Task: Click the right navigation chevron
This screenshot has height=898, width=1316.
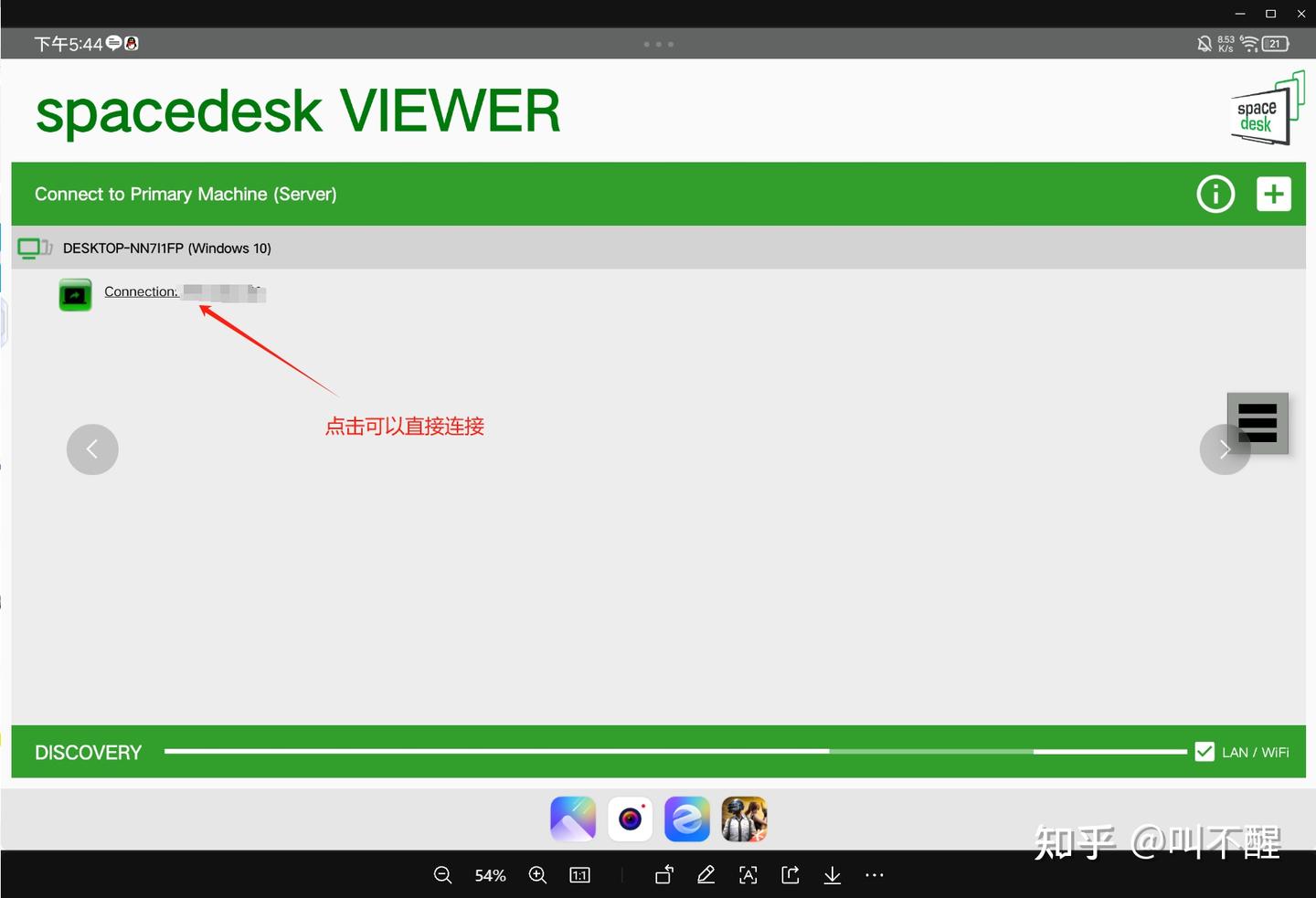Action: [1225, 449]
